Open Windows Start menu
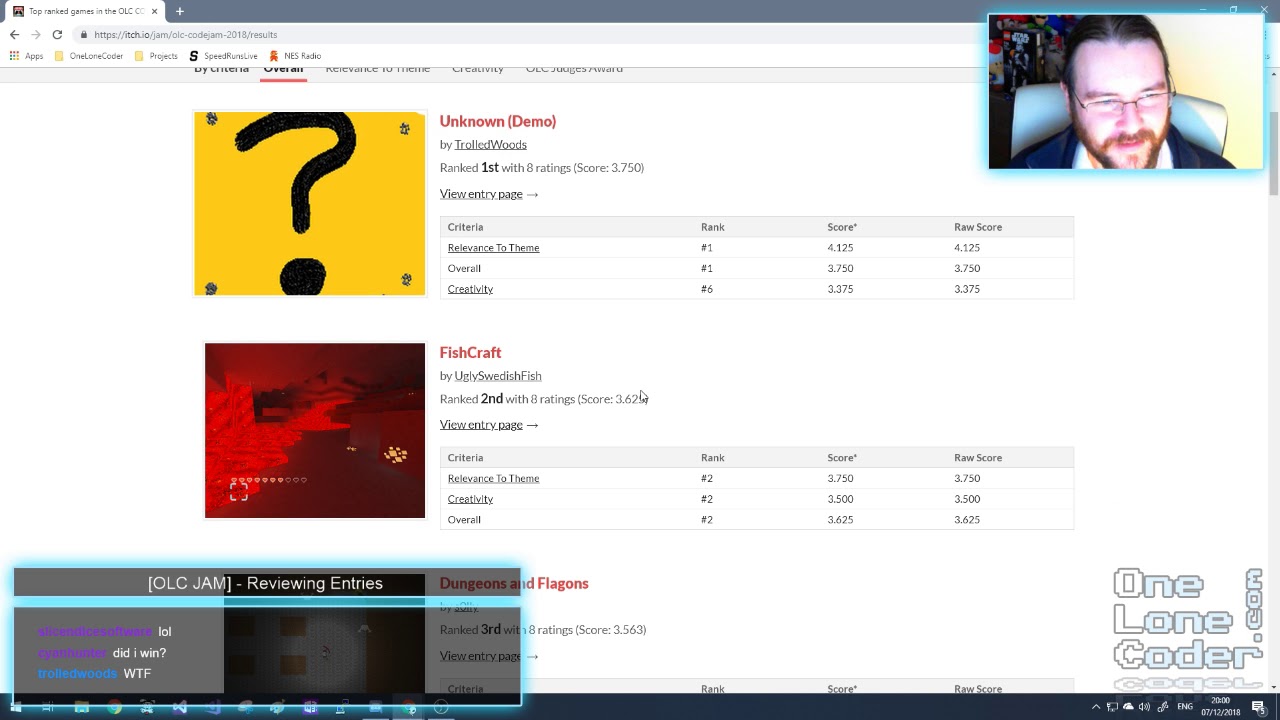 (x=18, y=708)
